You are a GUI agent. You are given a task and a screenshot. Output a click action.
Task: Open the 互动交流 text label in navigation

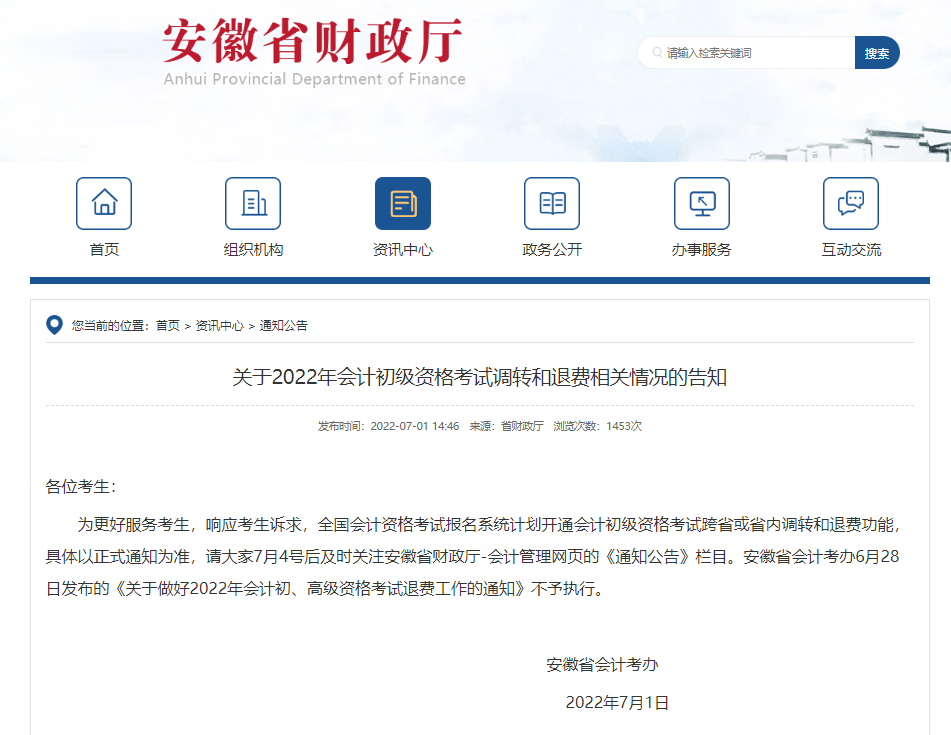click(x=851, y=250)
